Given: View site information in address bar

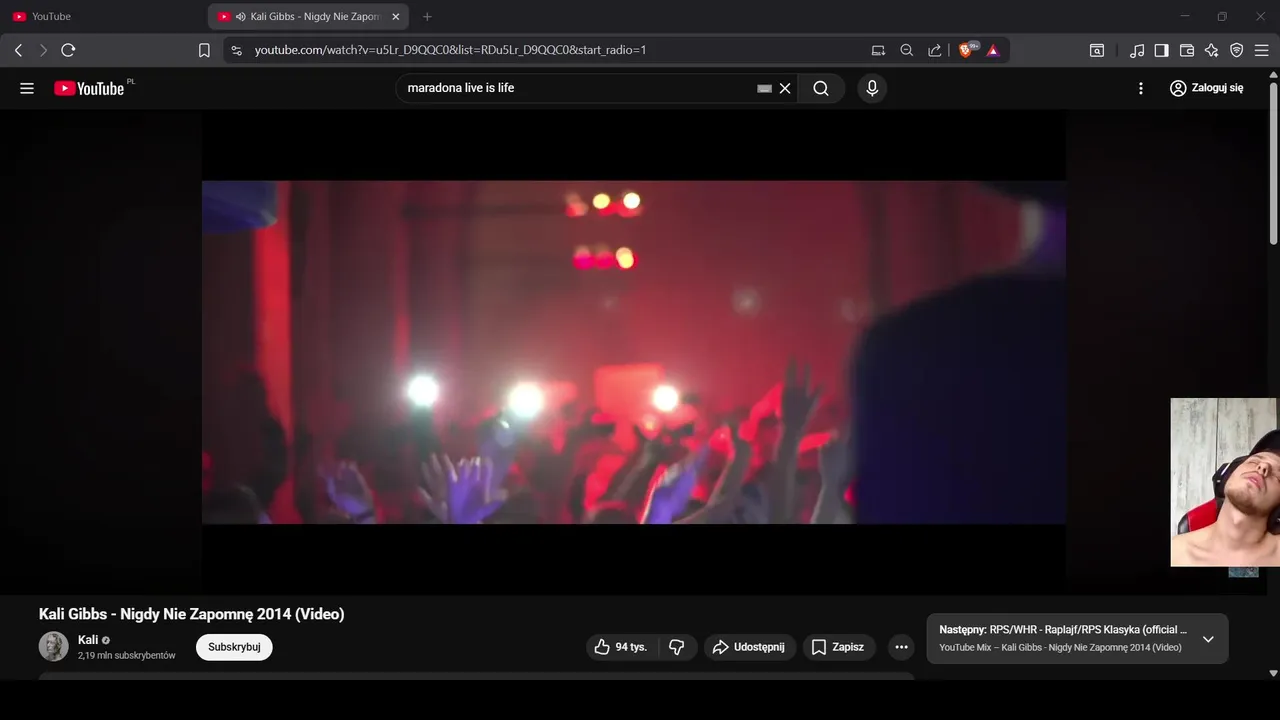Looking at the screenshot, I should [236, 50].
